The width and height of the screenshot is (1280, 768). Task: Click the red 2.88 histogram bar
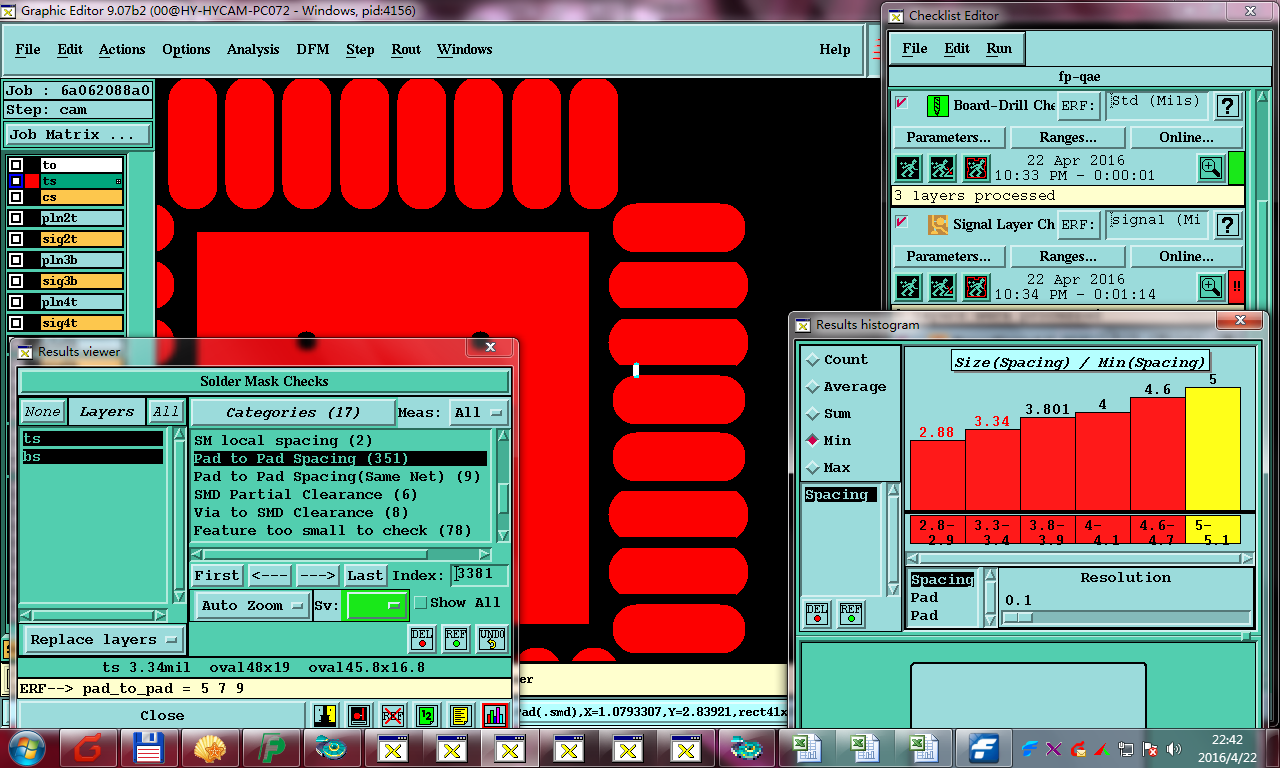click(937, 475)
